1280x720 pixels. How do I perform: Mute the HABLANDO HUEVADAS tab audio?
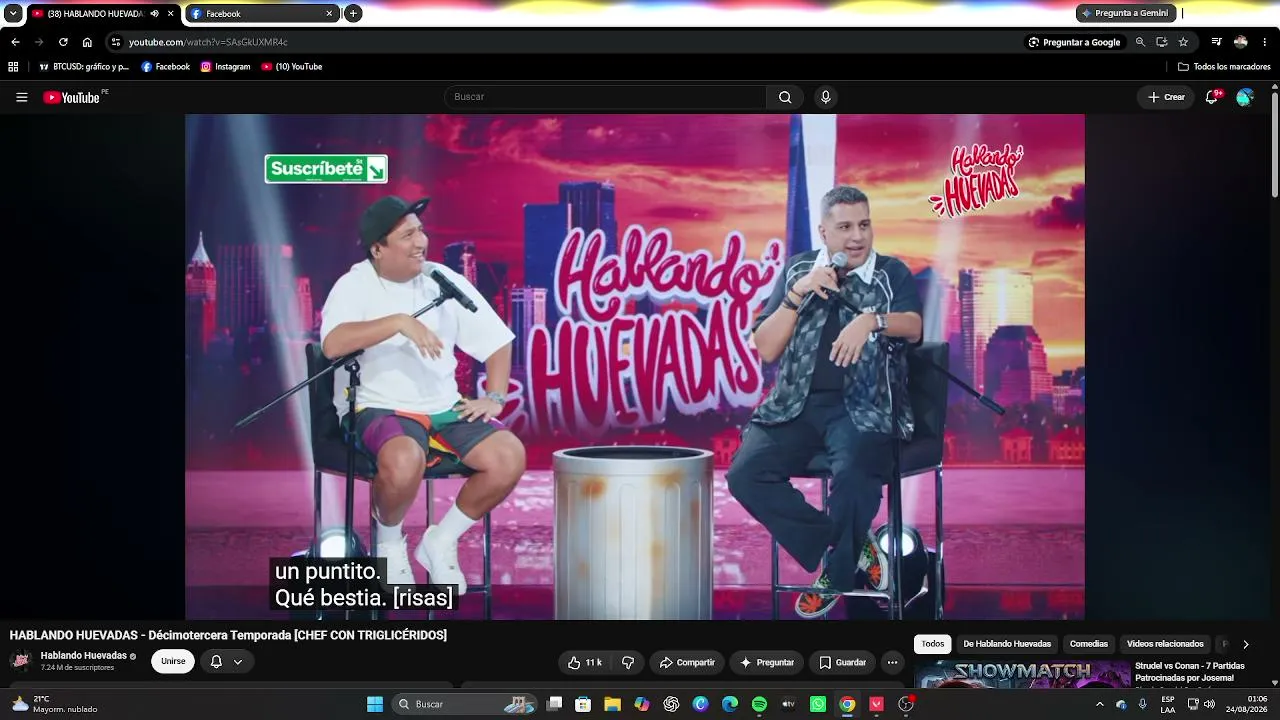[x=154, y=14]
